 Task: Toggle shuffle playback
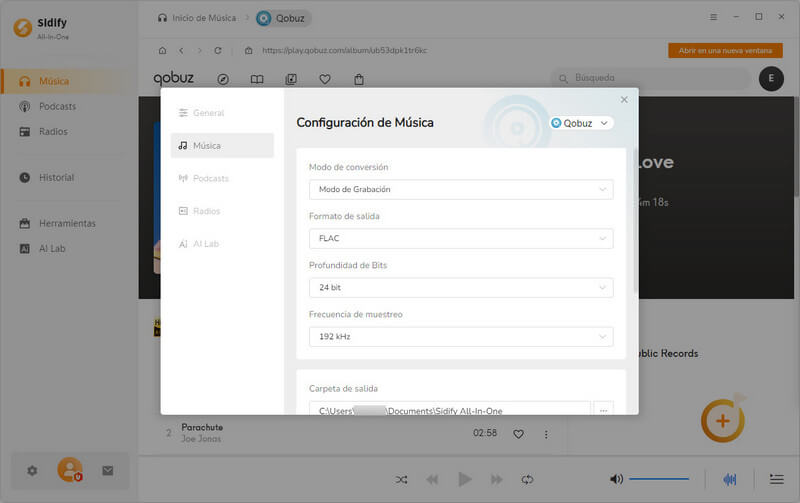tap(402, 480)
